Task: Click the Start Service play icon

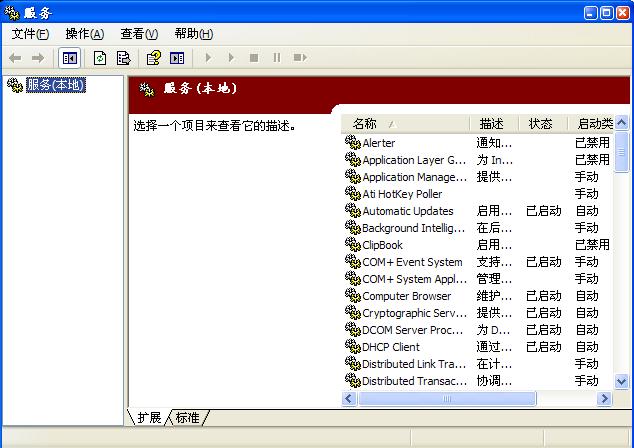Action: coord(208,58)
